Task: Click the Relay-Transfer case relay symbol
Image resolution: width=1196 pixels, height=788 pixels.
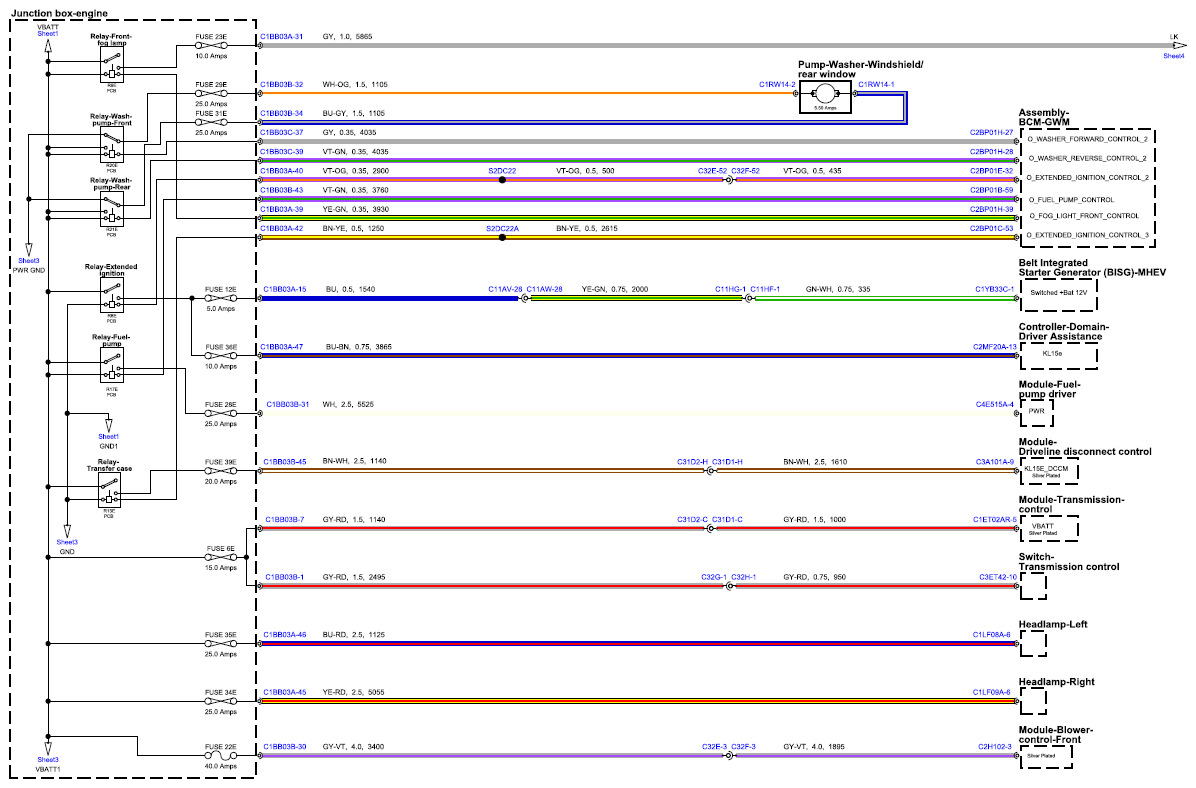Action: point(109,490)
